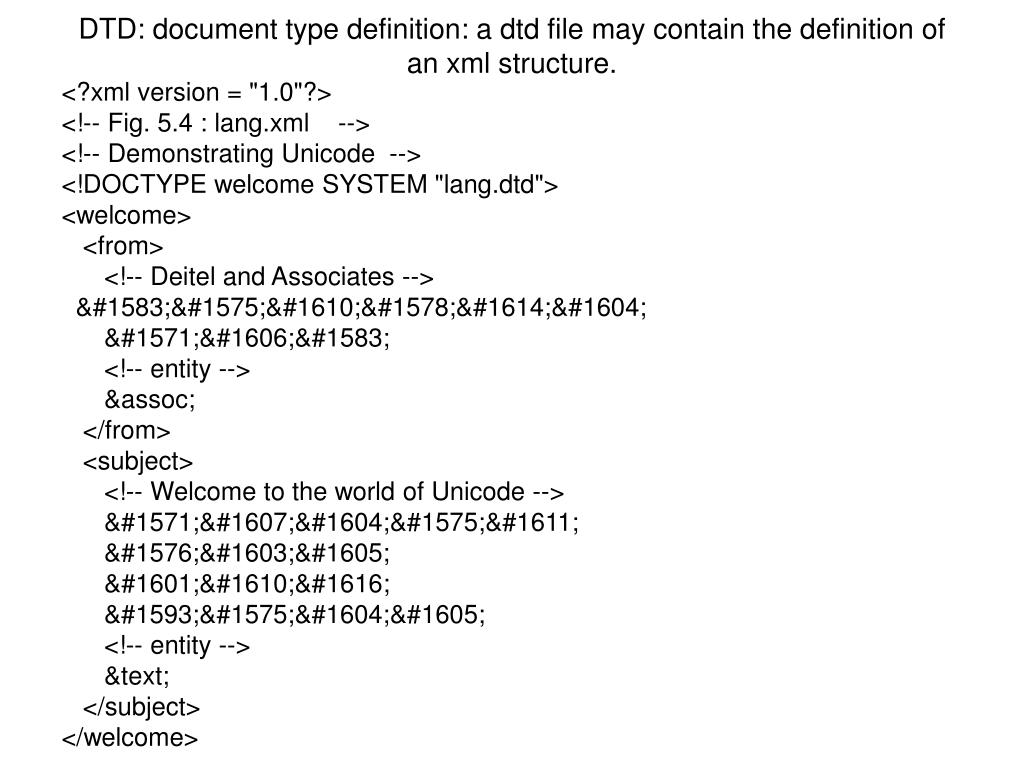Click the entity line starting with &#1583;
Screen dimensions: 1024x768
pyautogui.click(x=362, y=308)
